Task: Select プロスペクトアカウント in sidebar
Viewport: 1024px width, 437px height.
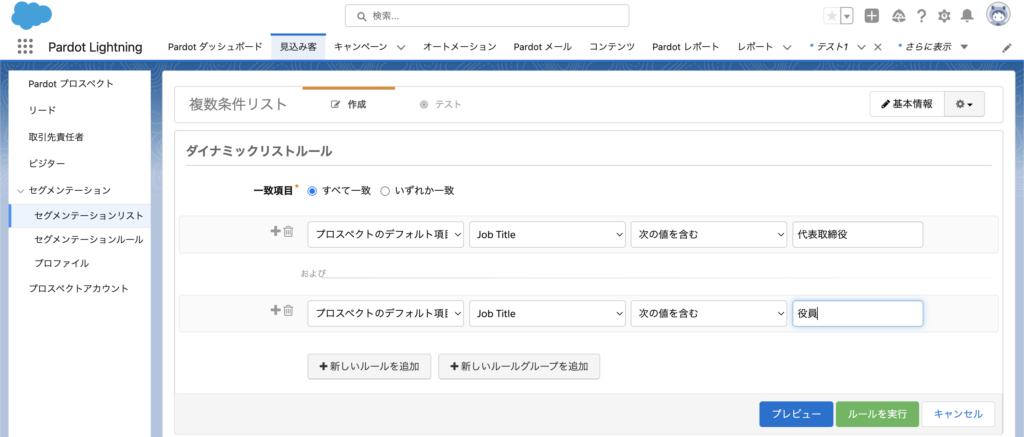Action: 78,288
